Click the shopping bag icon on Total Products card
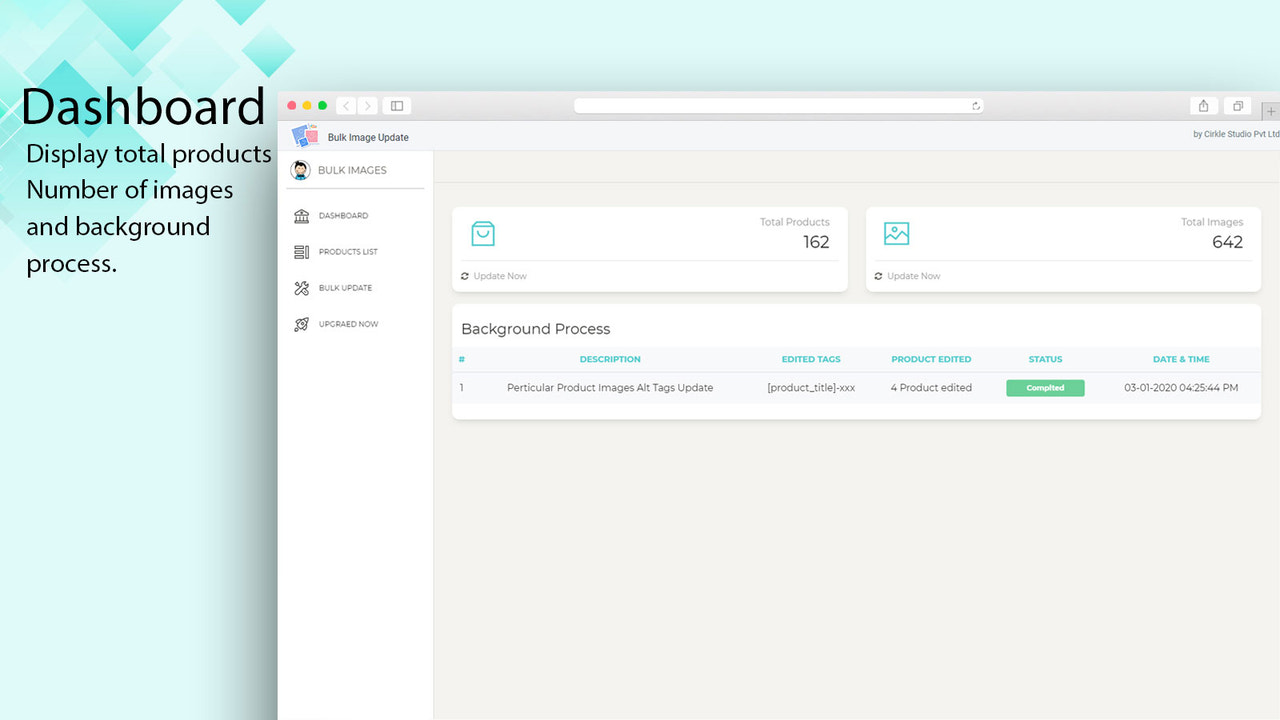The image size is (1280, 720). 483,233
